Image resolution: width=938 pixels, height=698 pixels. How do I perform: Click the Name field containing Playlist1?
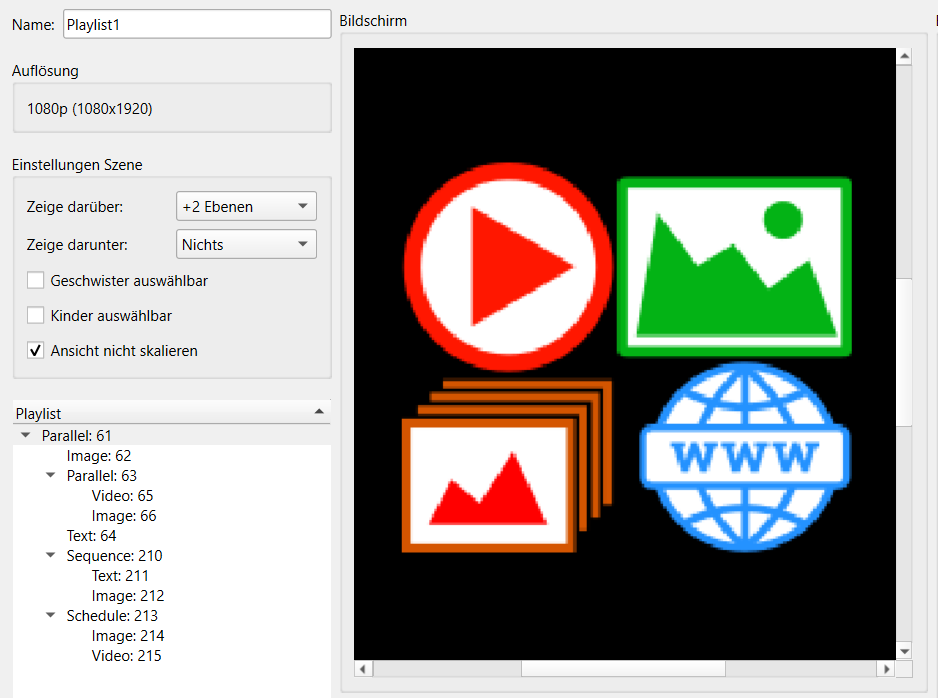point(196,25)
